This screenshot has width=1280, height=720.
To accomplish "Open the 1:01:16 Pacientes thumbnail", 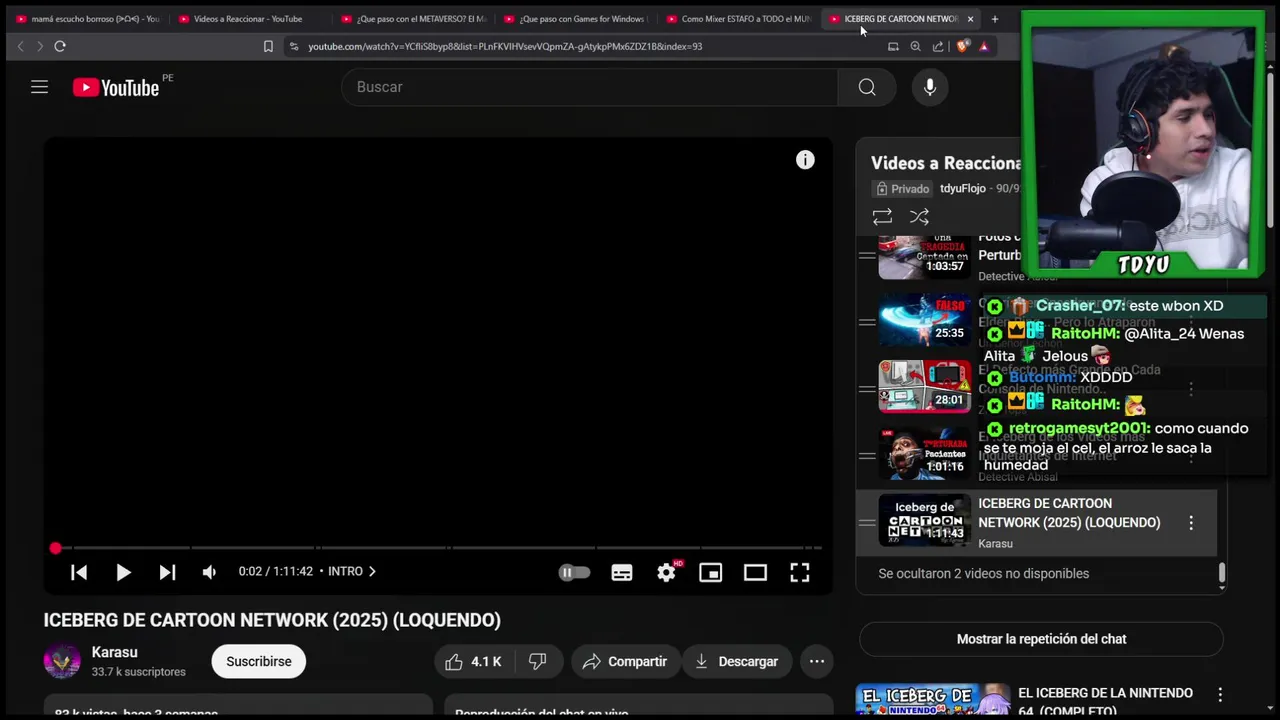I will [925, 453].
